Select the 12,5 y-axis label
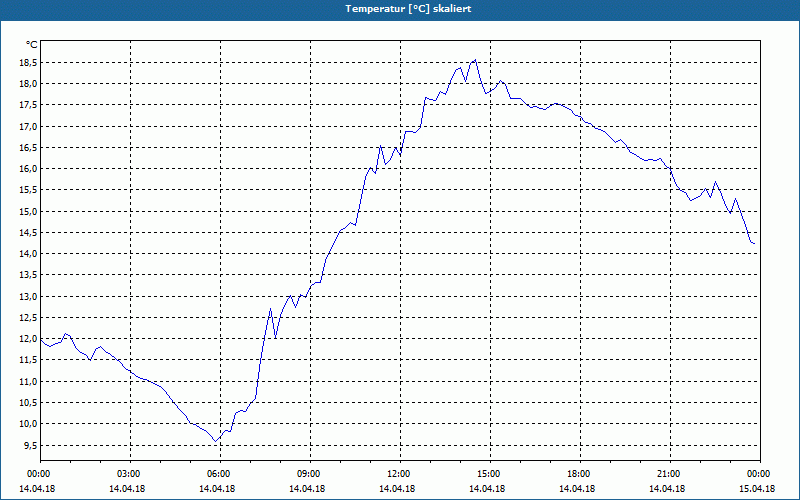Viewport: 800px width, 500px height. 29,318
